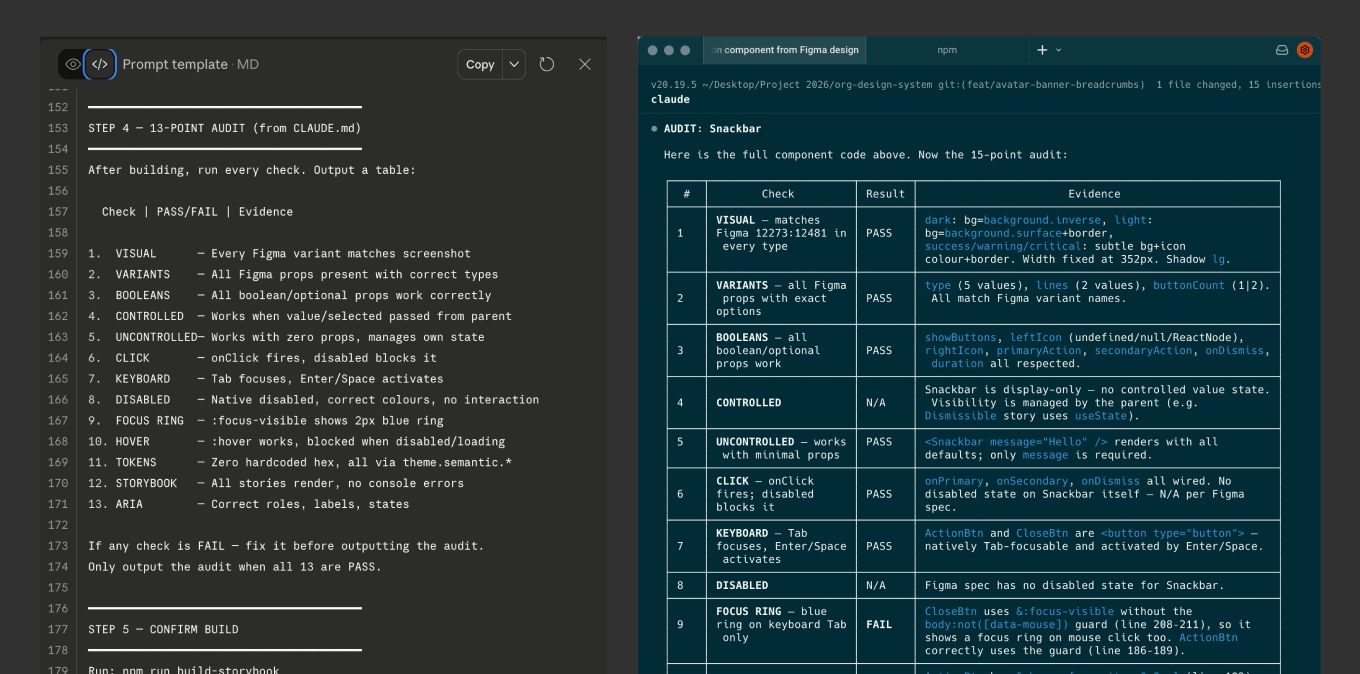Click the git branch 'feat/avatar-banner-breadcrumbs' text
The width and height of the screenshot is (1360, 674).
1046,85
